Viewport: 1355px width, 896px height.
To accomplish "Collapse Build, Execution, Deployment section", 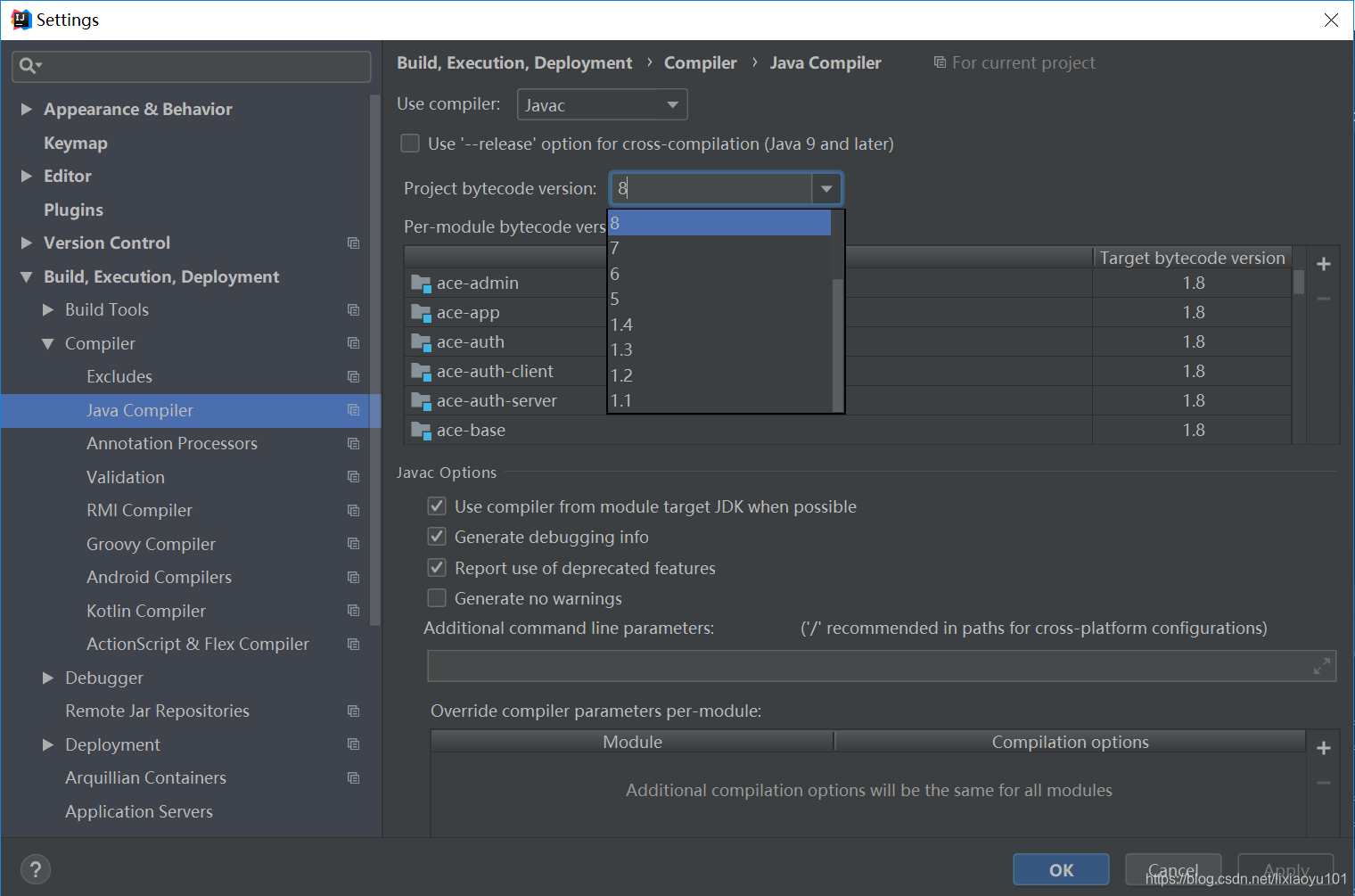I will coord(27,277).
